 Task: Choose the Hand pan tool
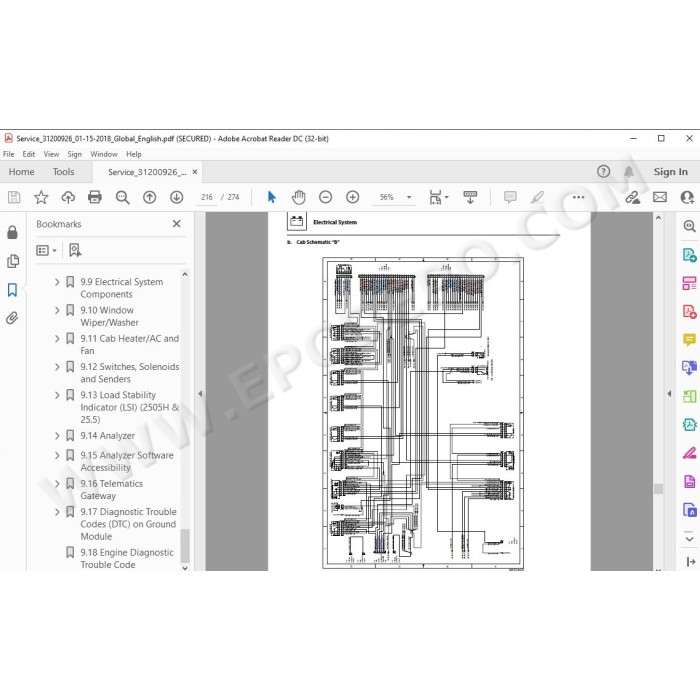coord(298,197)
